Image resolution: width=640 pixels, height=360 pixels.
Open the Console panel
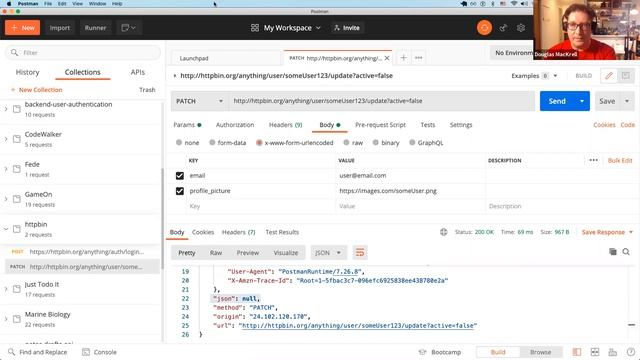(100, 352)
